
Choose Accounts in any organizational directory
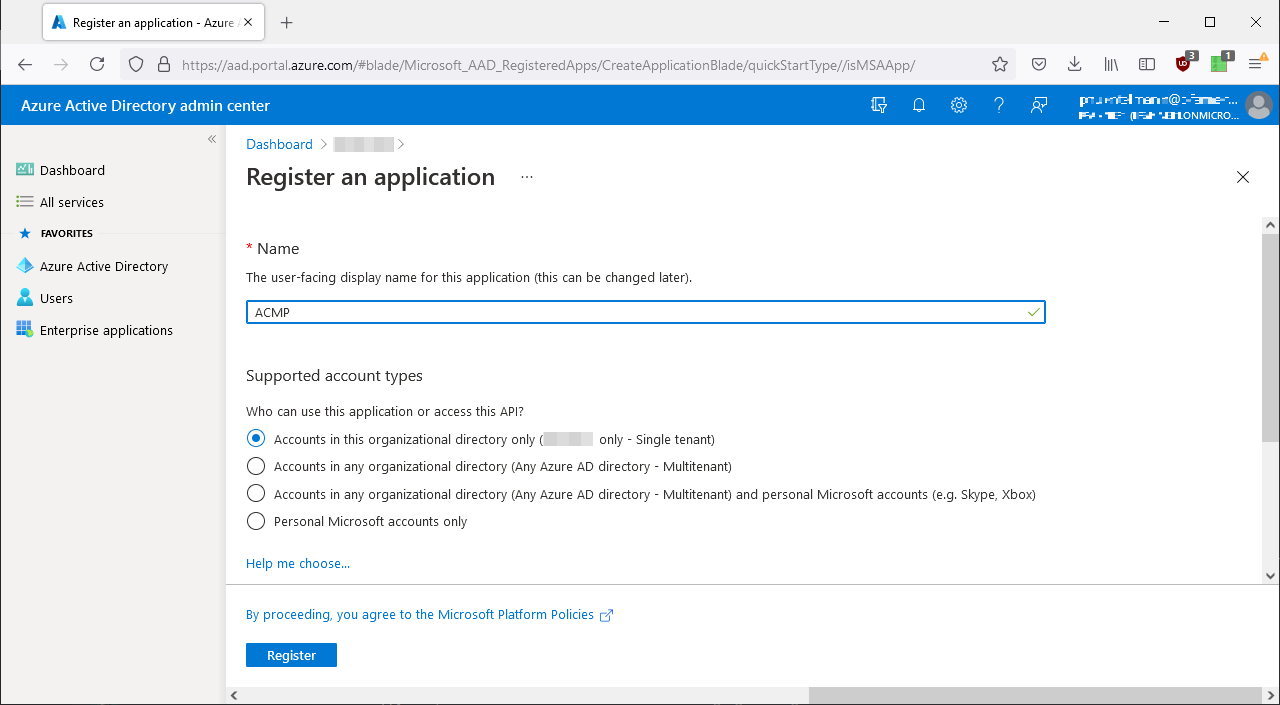click(x=256, y=466)
